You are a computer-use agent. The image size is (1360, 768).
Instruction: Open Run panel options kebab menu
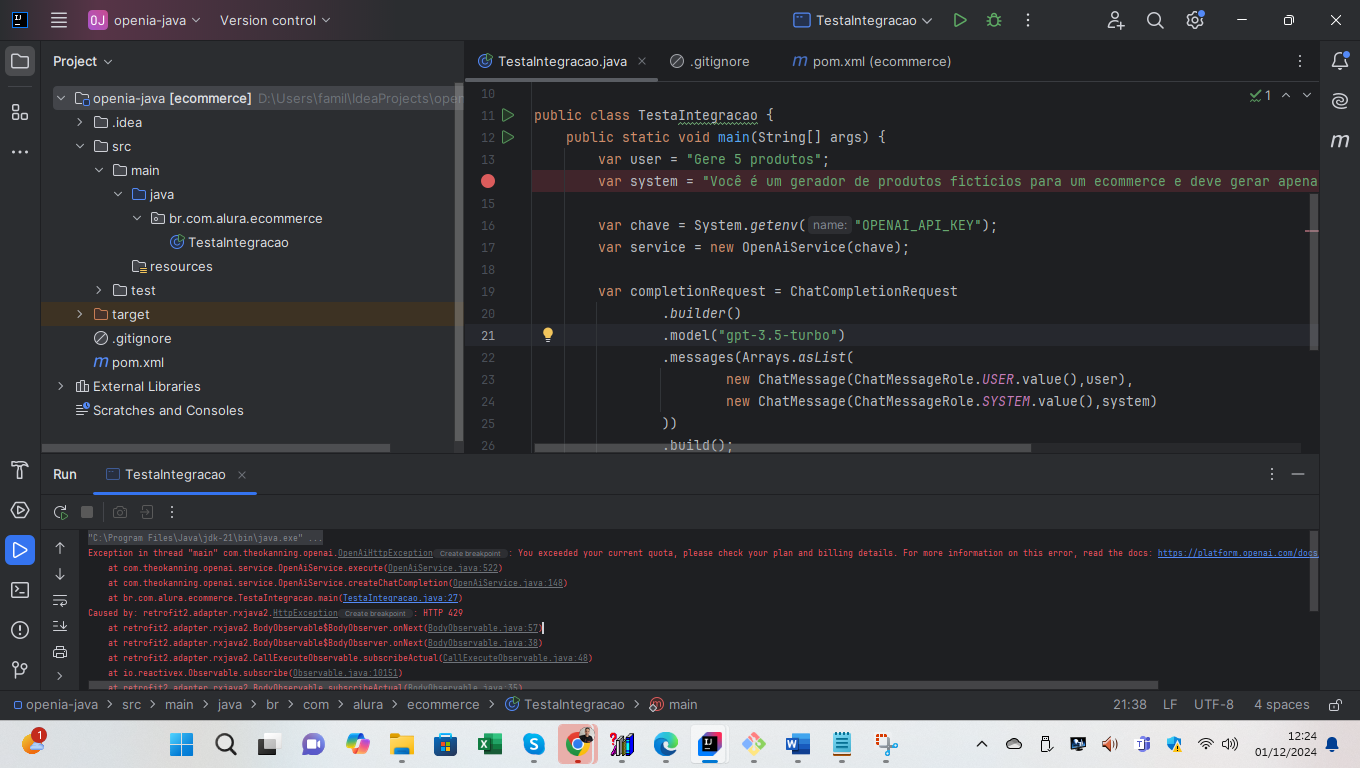click(x=1272, y=474)
